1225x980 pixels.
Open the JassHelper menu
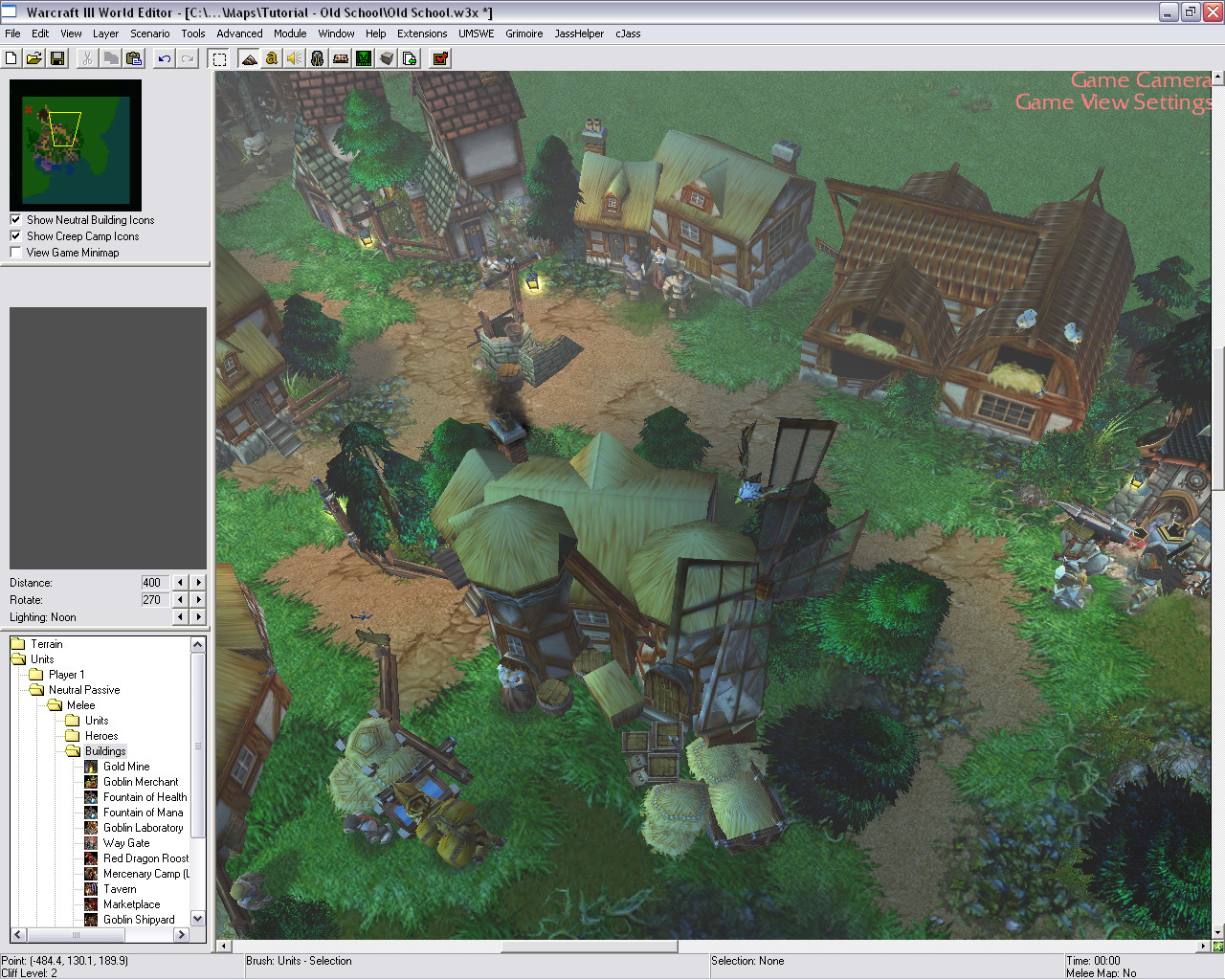578,33
